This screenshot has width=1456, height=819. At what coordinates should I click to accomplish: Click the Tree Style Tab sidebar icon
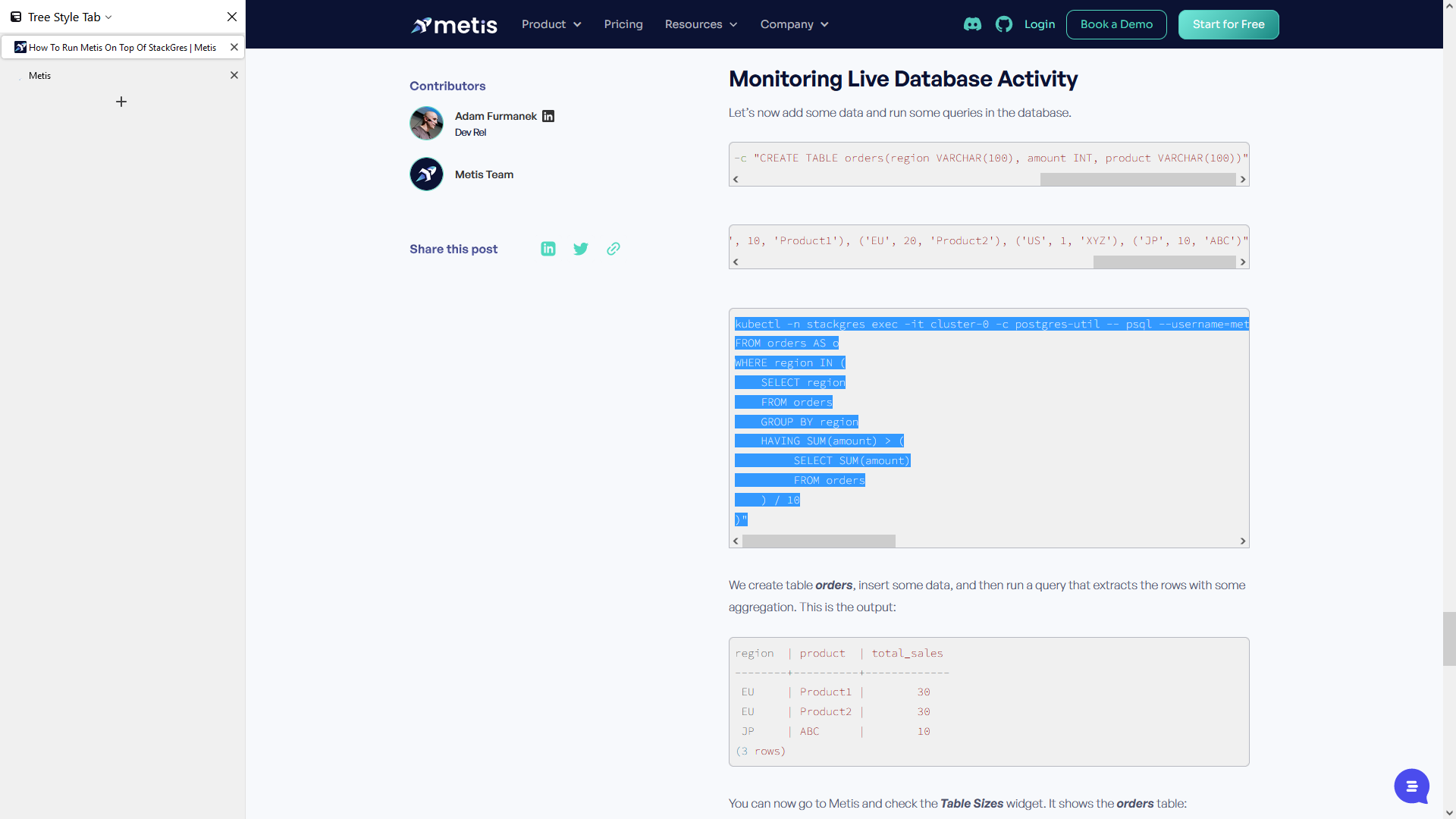click(16, 17)
